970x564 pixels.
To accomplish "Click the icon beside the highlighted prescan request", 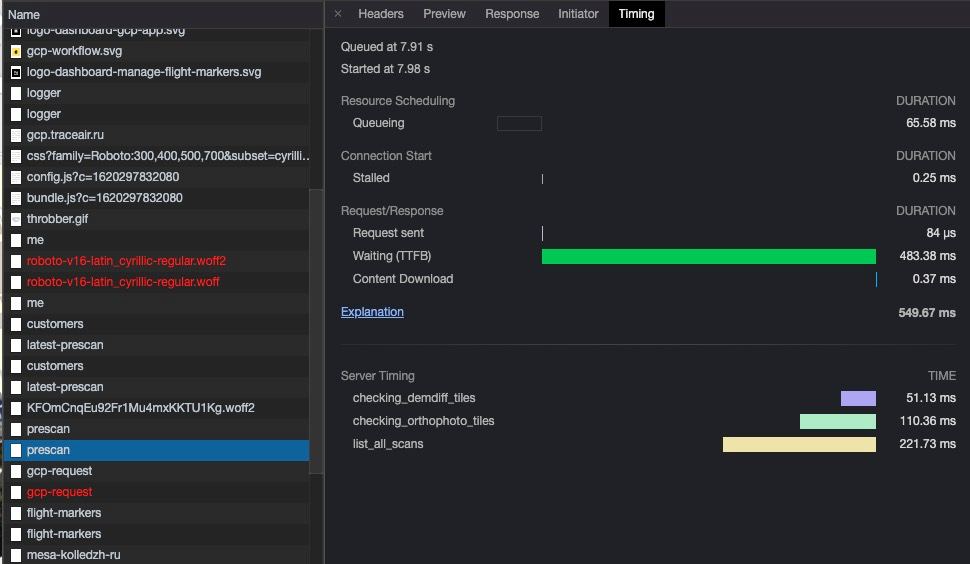I will pyautogui.click(x=16, y=451).
